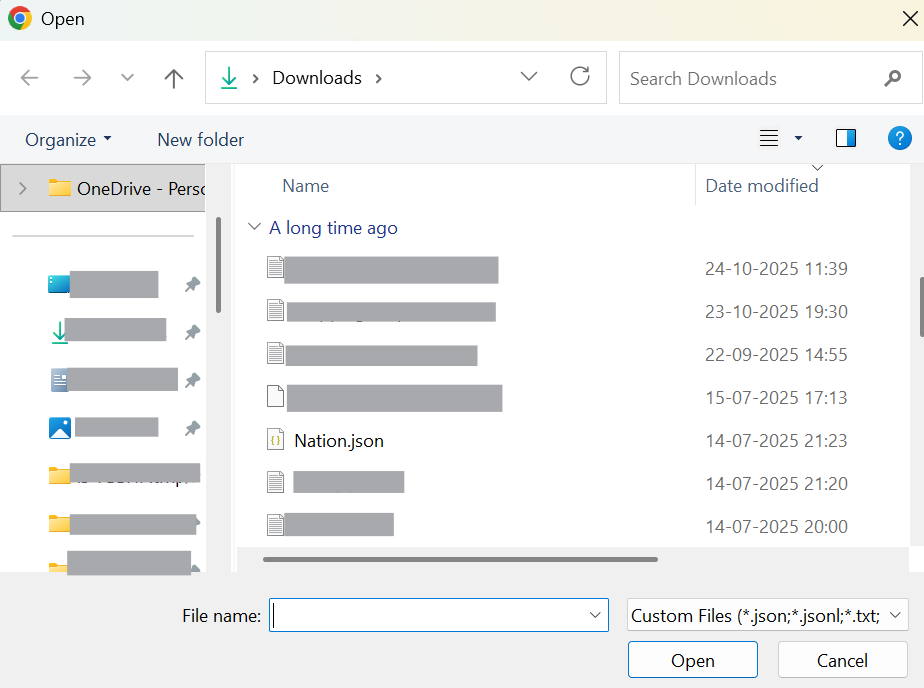Select OneDrive - Personal in navigation pane
Image resolution: width=924 pixels, height=688 pixels.
(x=103, y=188)
